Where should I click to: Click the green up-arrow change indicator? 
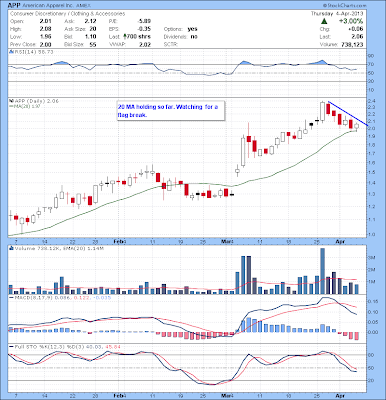324,21
